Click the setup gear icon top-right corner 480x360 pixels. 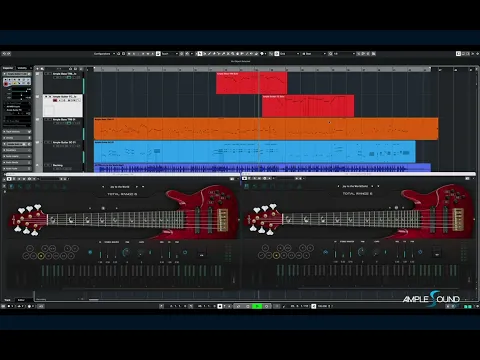[477, 54]
